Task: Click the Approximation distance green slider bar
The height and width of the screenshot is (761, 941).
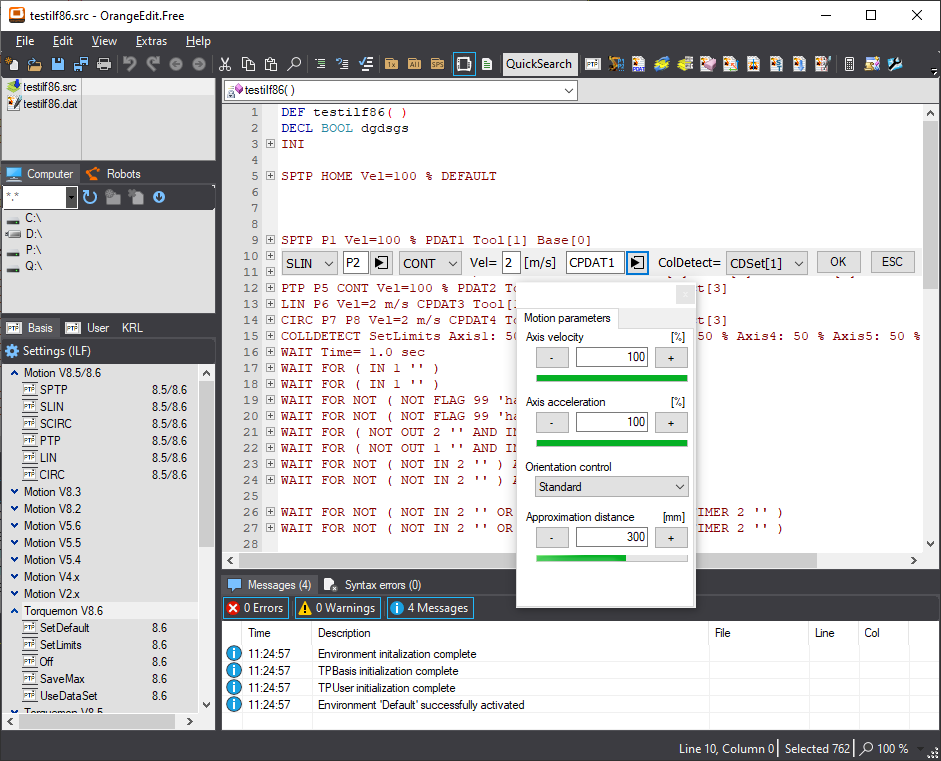Action: pyautogui.click(x=611, y=558)
